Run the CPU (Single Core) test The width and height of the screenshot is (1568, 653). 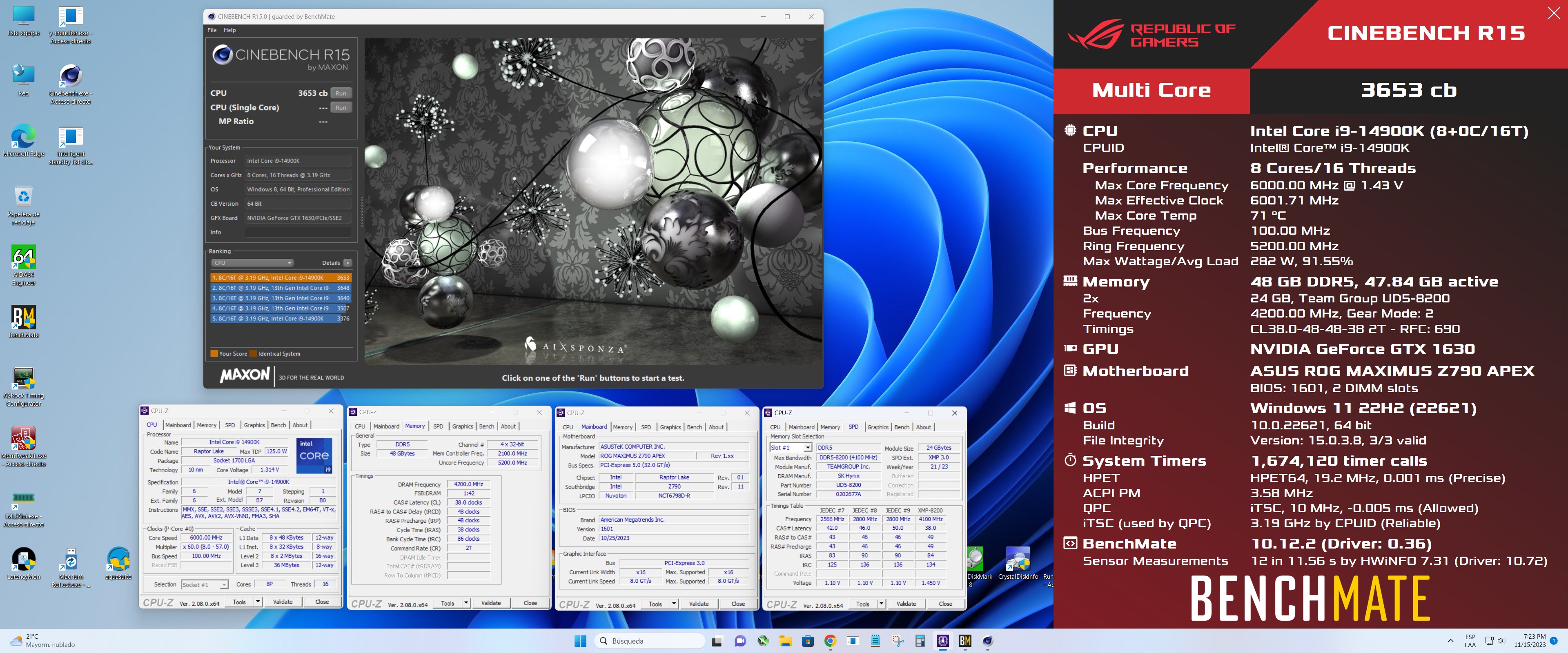pyautogui.click(x=341, y=108)
